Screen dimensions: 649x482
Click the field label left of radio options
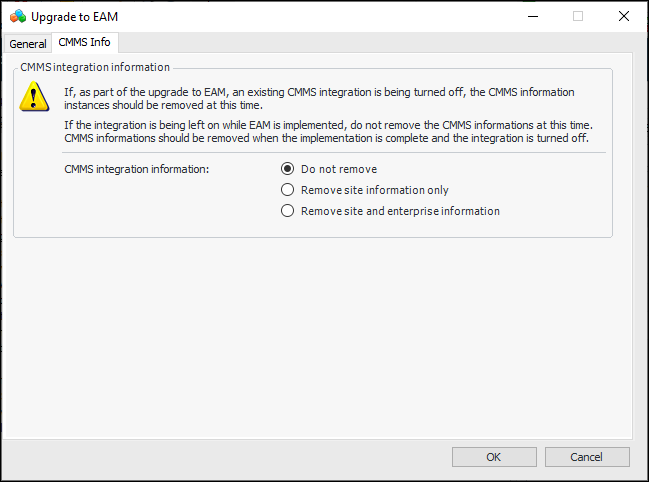[136, 169]
